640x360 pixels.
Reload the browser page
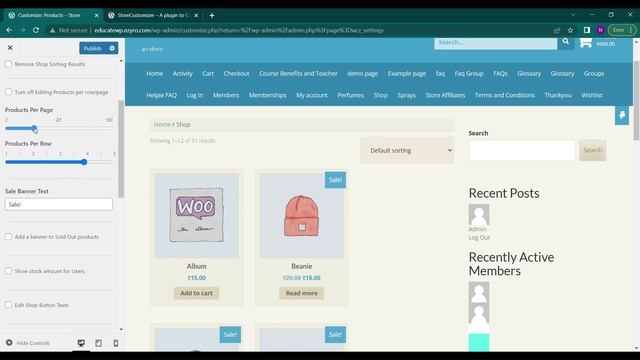click(36, 30)
